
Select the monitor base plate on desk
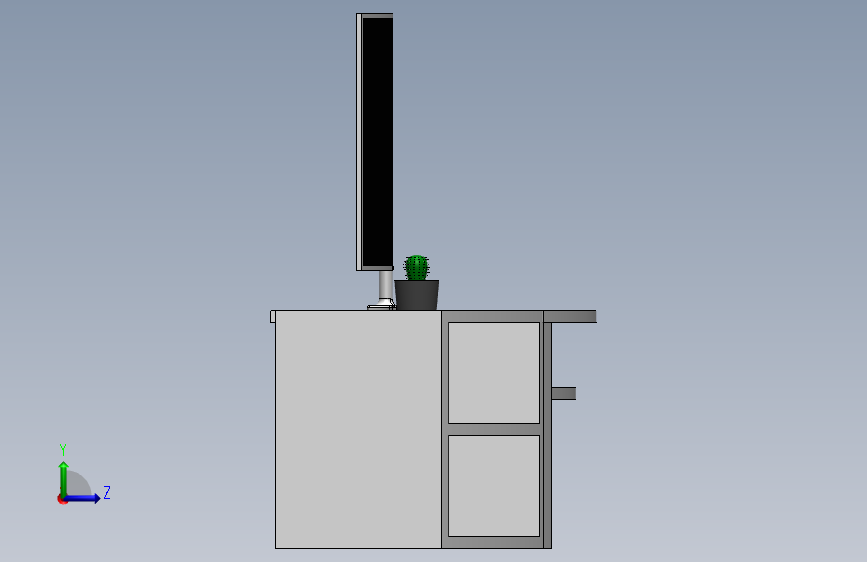tap(382, 306)
